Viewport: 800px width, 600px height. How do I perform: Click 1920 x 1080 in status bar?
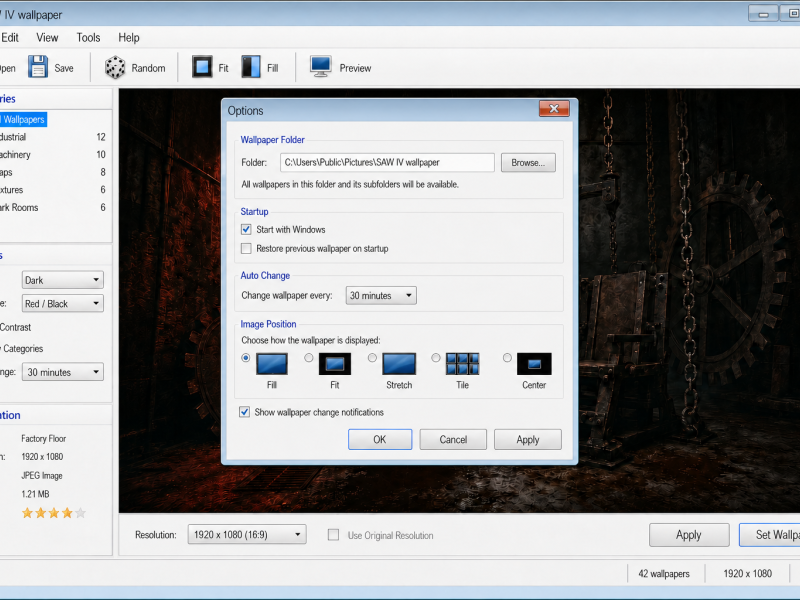pyautogui.click(x=747, y=573)
